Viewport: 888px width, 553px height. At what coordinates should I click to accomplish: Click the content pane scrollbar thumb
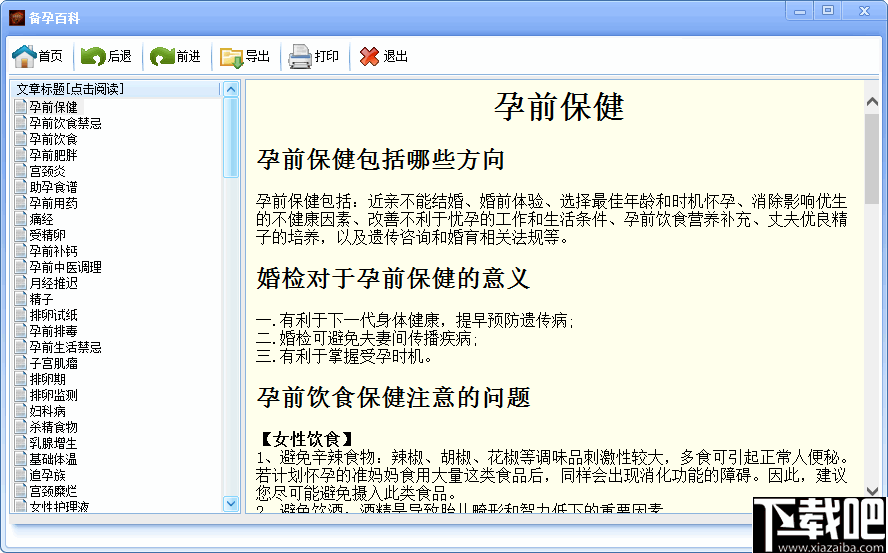(x=872, y=158)
